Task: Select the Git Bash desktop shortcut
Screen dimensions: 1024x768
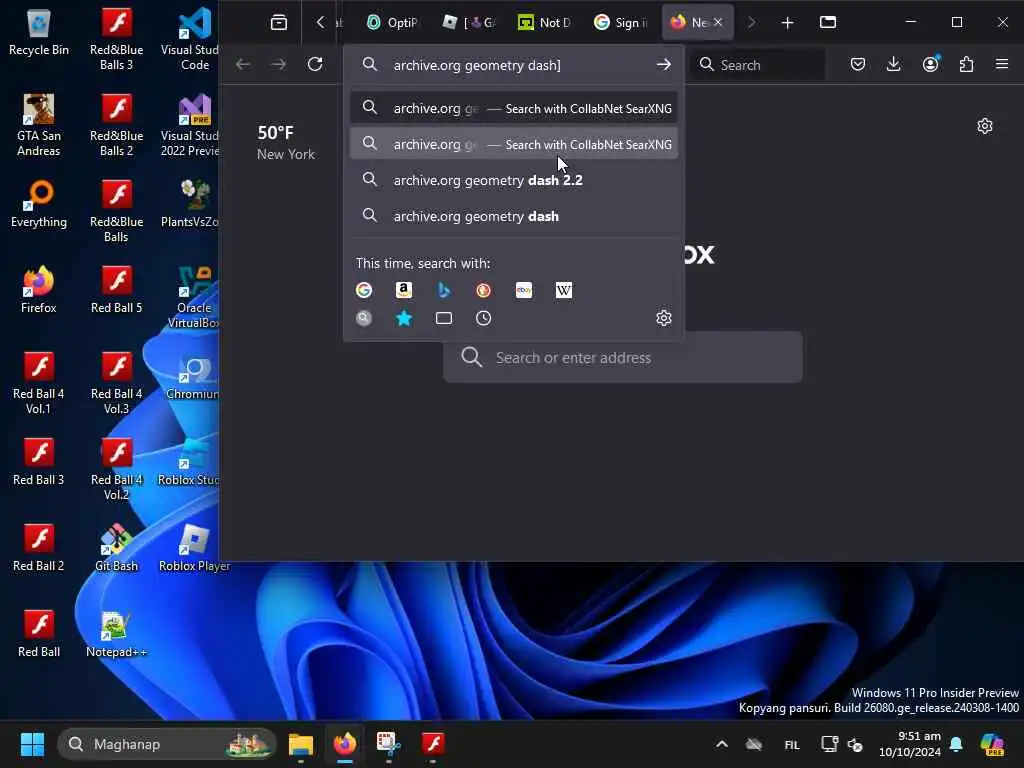Action: tap(116, 548)
